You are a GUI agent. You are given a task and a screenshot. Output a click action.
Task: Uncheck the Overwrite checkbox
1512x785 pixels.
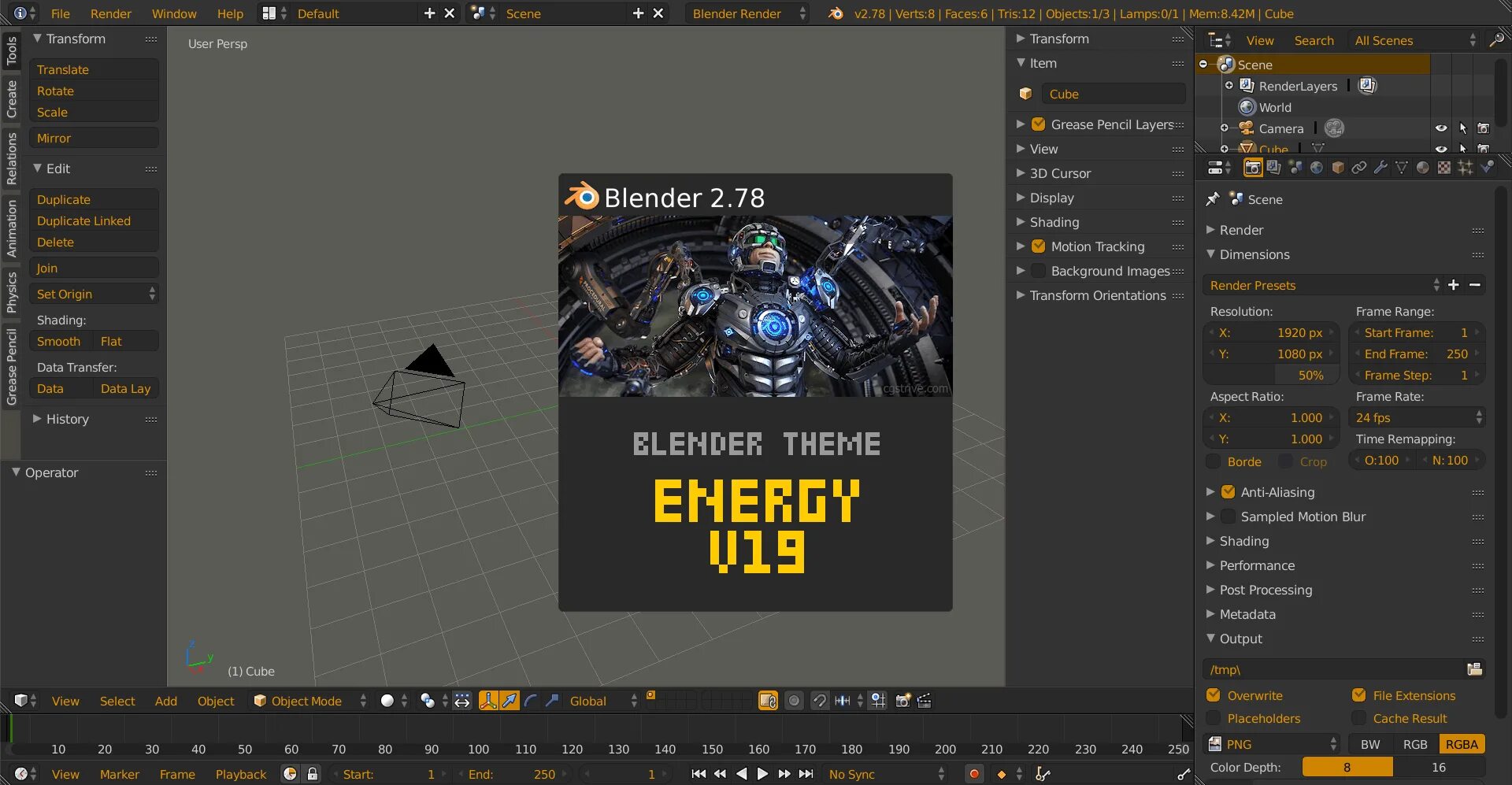1214,695
